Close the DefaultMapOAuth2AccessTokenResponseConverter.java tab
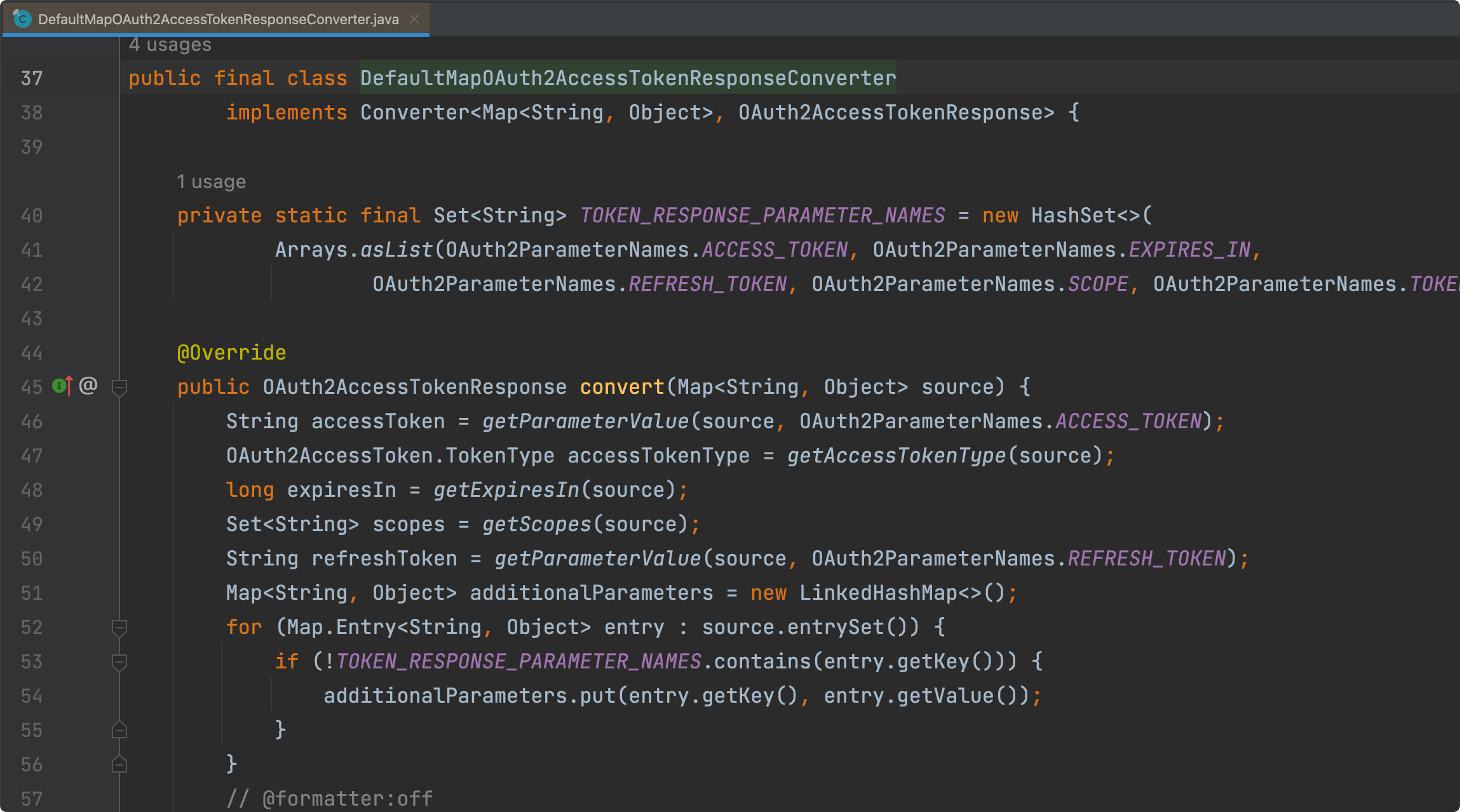The width and height of the screenshot is (1460, 812). [414, 19]
